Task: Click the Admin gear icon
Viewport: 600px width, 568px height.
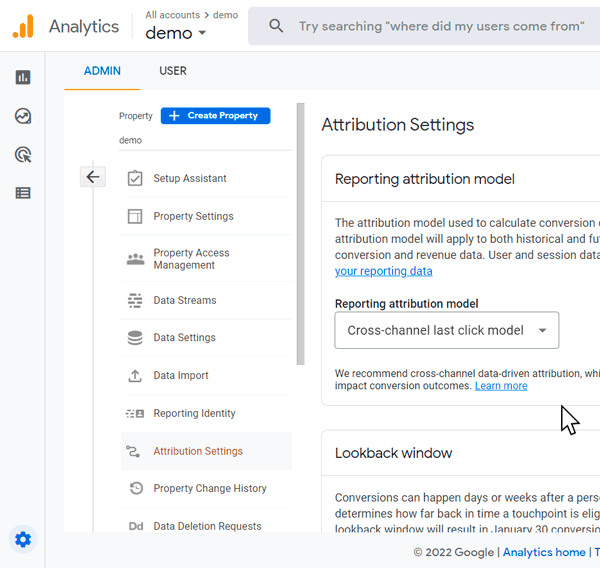Action: coord(23,540)
